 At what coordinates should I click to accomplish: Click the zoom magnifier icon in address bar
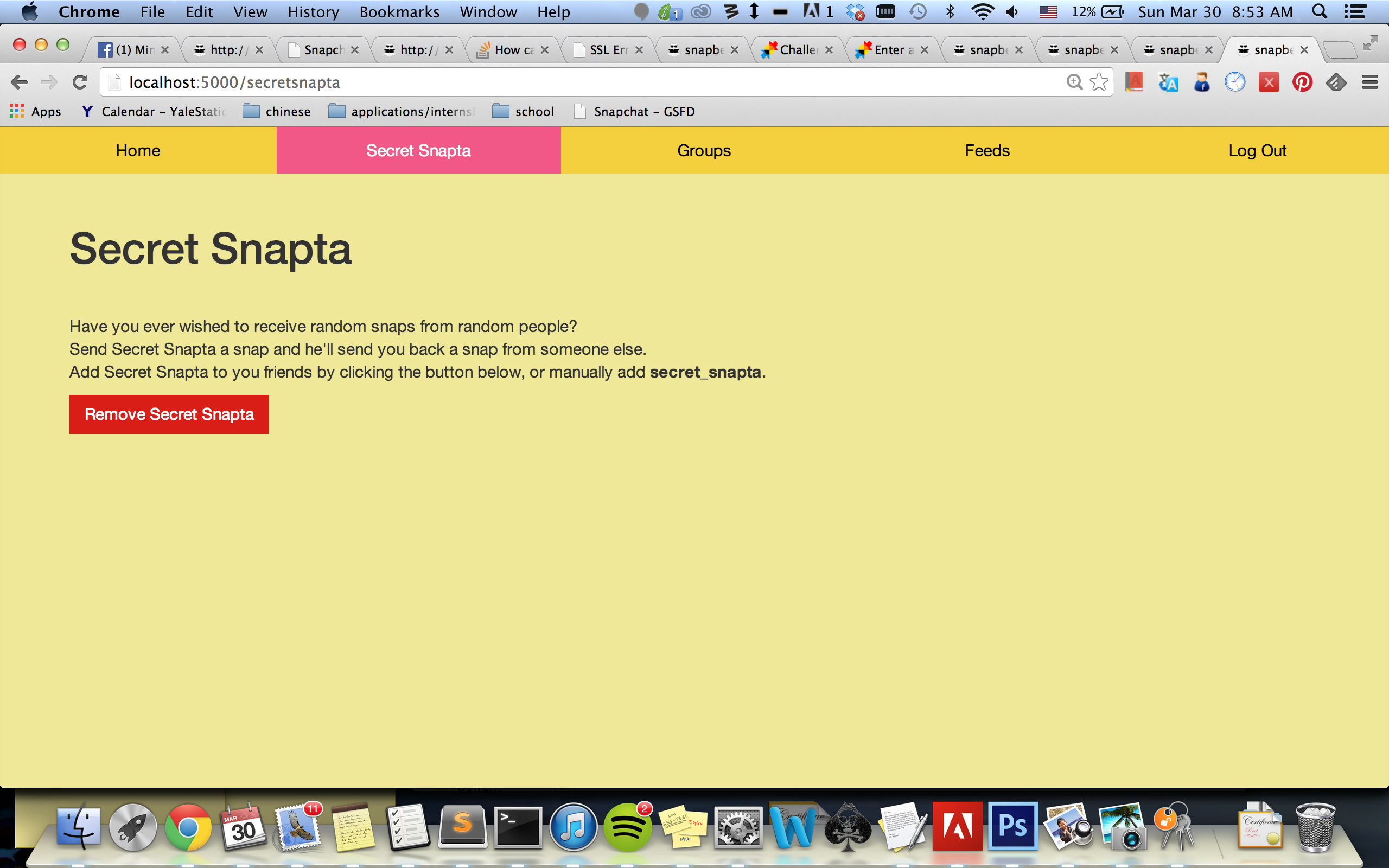[1074, 82]
